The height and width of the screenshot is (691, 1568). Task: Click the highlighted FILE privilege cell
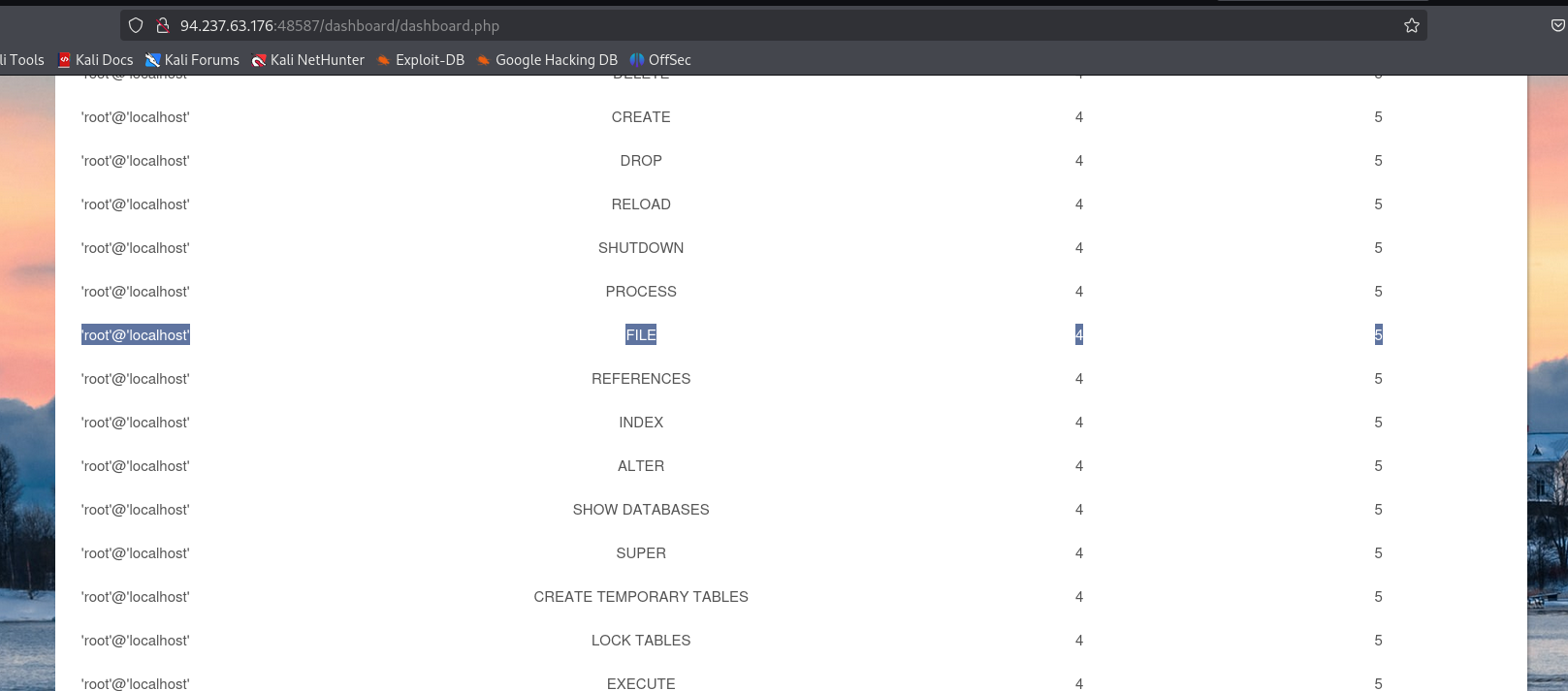(641, 335)
